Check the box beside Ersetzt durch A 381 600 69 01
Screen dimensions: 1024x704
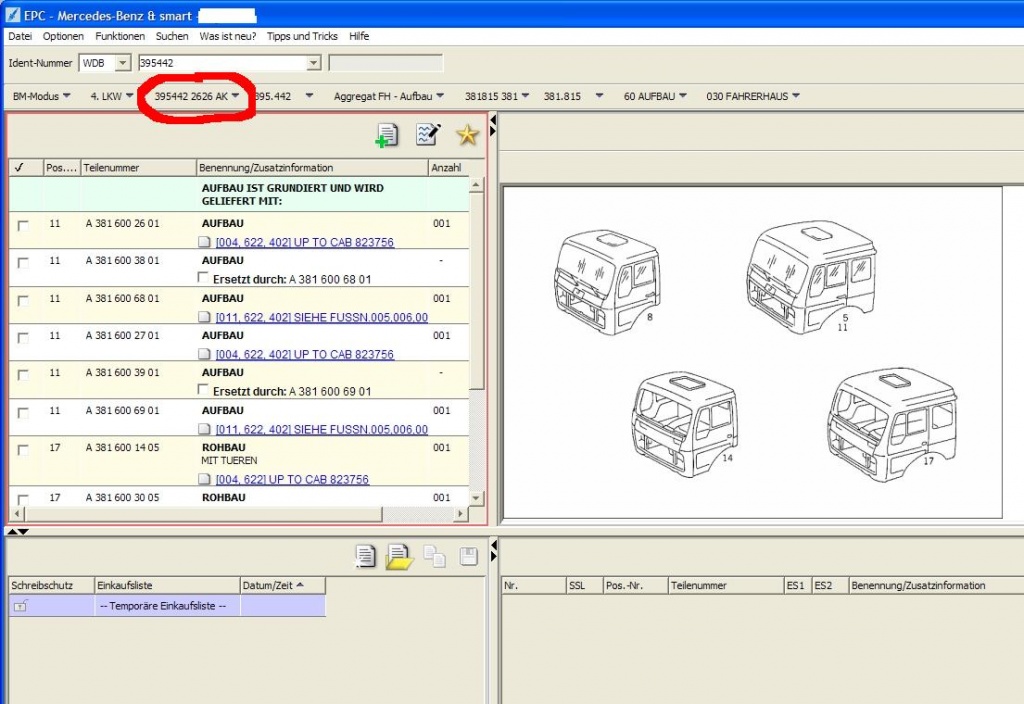click(203, 390)
